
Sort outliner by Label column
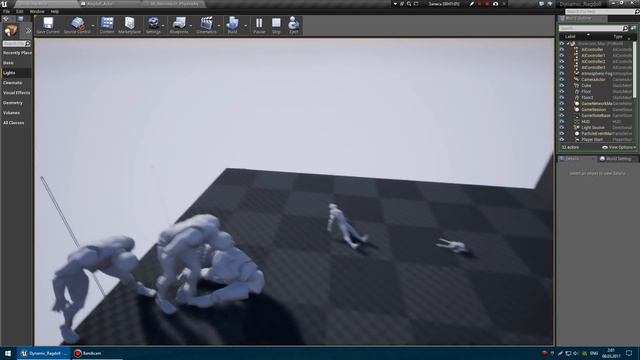[570, 37]
